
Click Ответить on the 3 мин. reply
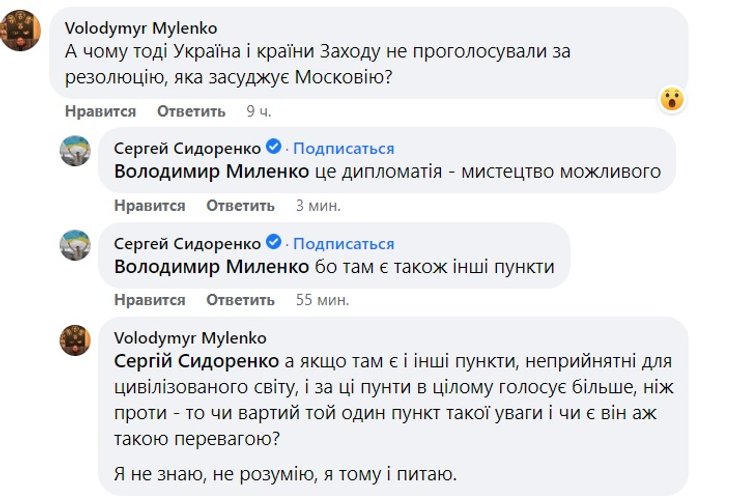click(x=240, y=205)
